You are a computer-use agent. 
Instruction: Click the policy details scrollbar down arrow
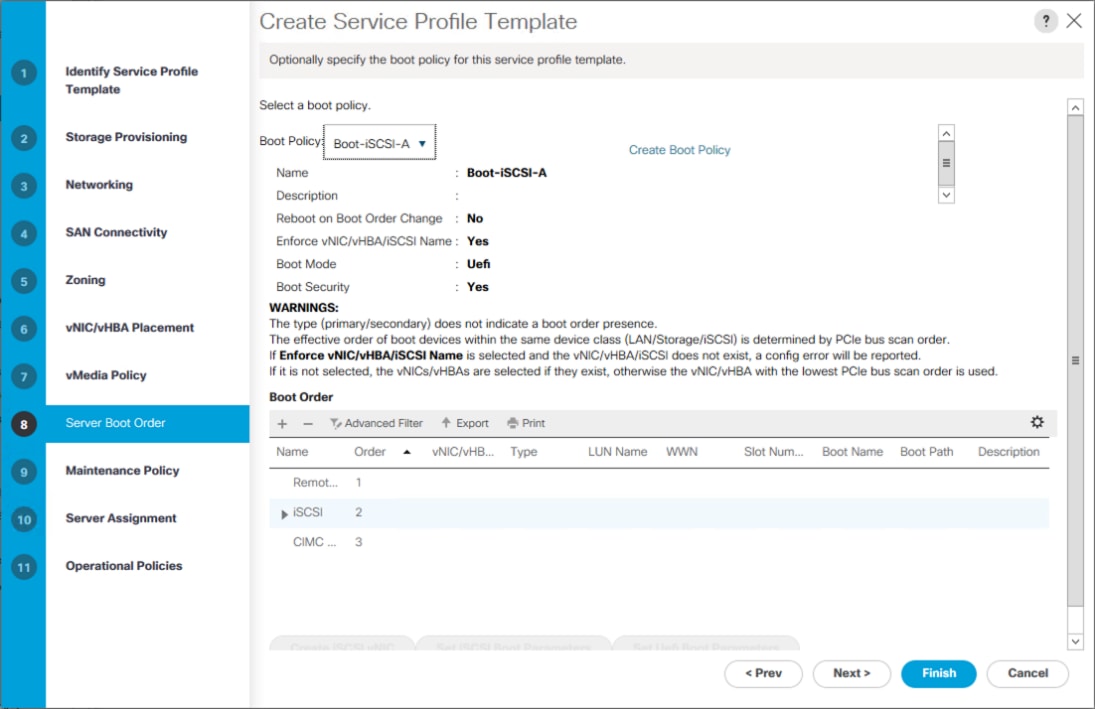pyautogui.click(x=946, y=195)
